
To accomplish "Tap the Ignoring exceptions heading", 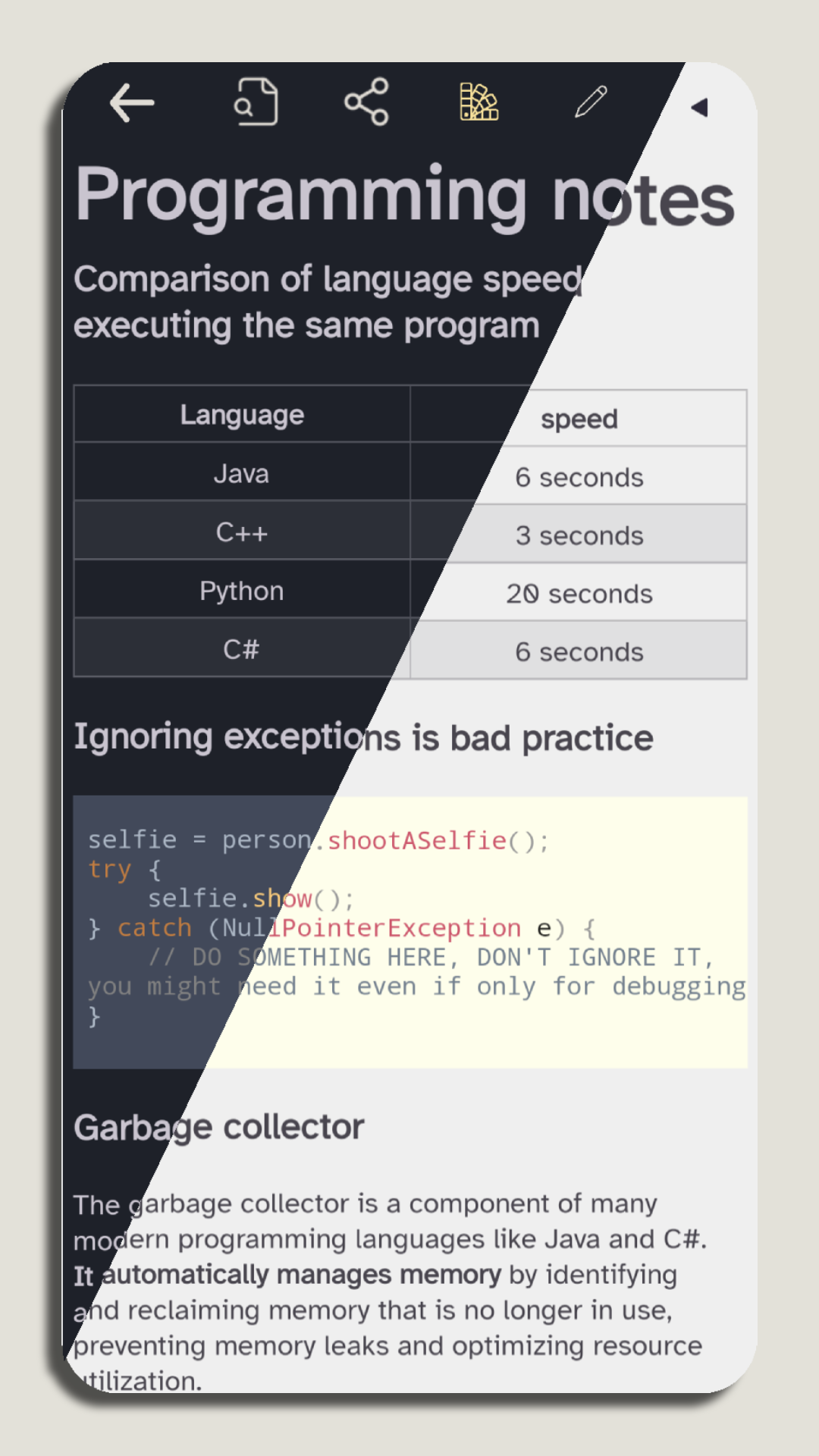I will 363,738.
